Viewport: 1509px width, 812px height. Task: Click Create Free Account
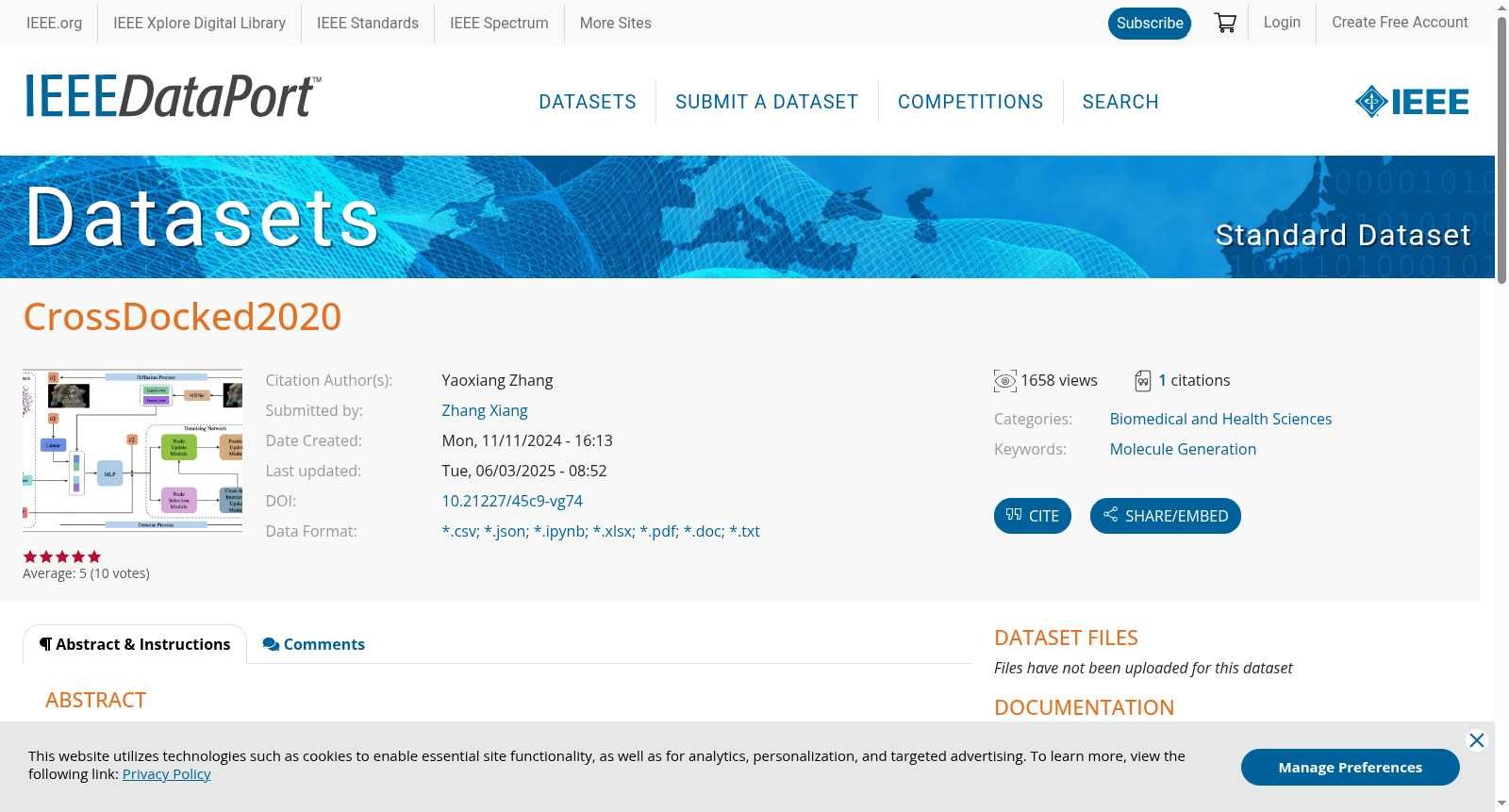pos(1400,22)
